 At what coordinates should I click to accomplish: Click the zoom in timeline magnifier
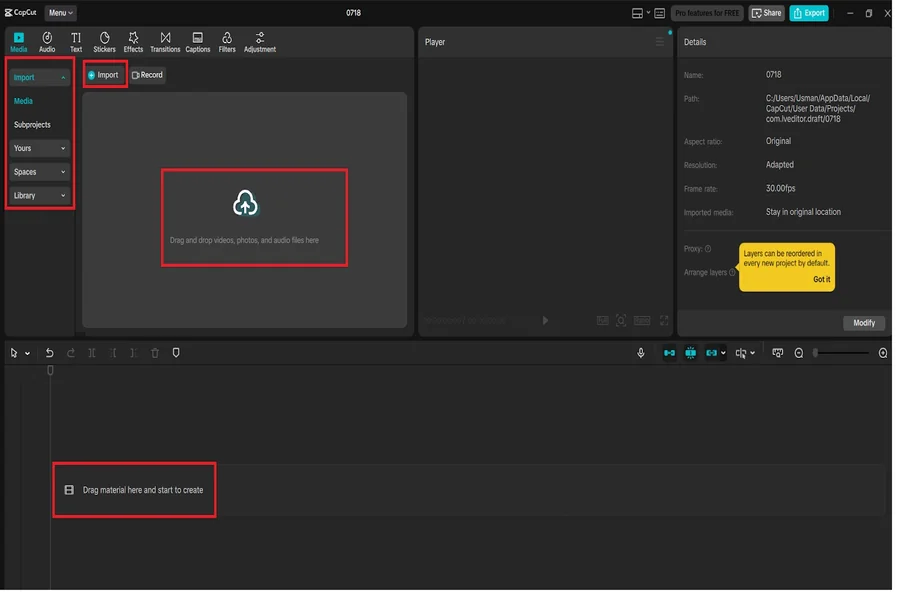point(883,353)
